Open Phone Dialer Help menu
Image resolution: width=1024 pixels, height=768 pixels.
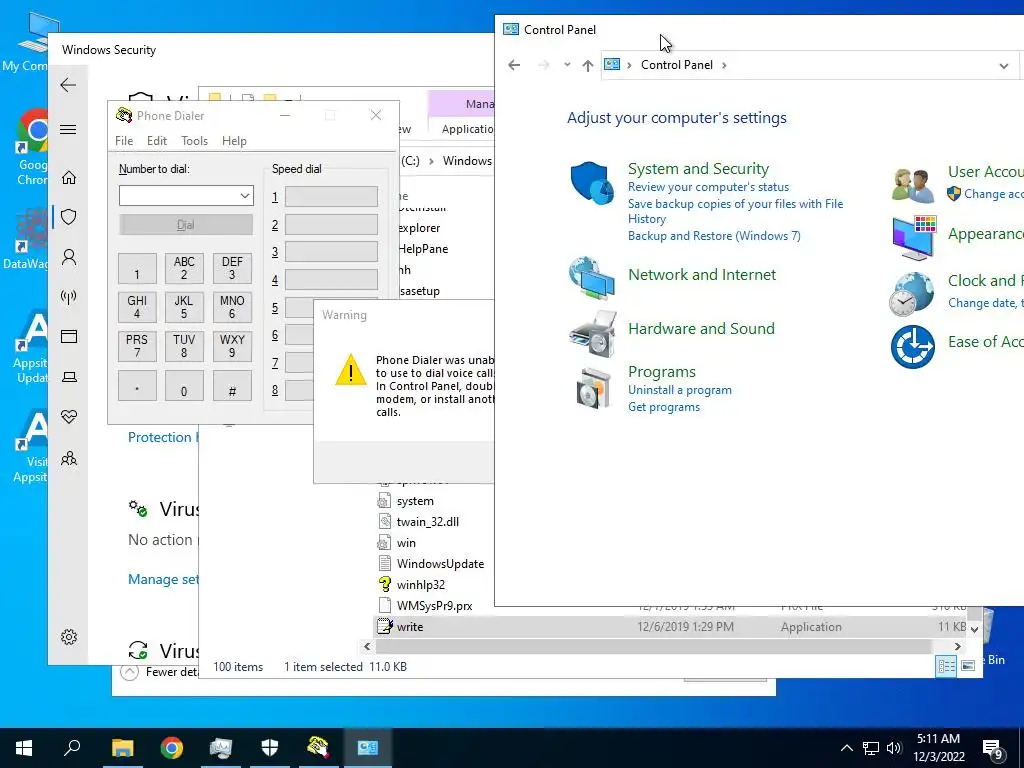(x=234, y=141)
